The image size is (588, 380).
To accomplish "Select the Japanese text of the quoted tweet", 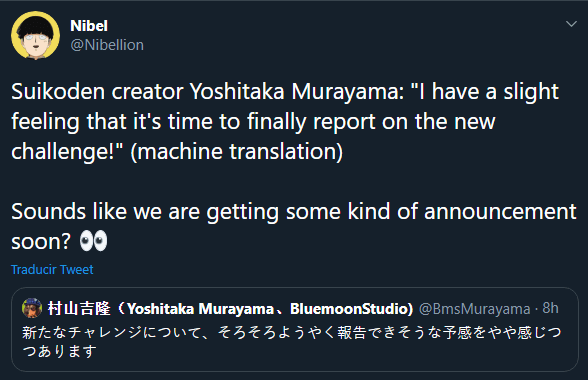I will [292, 342].
